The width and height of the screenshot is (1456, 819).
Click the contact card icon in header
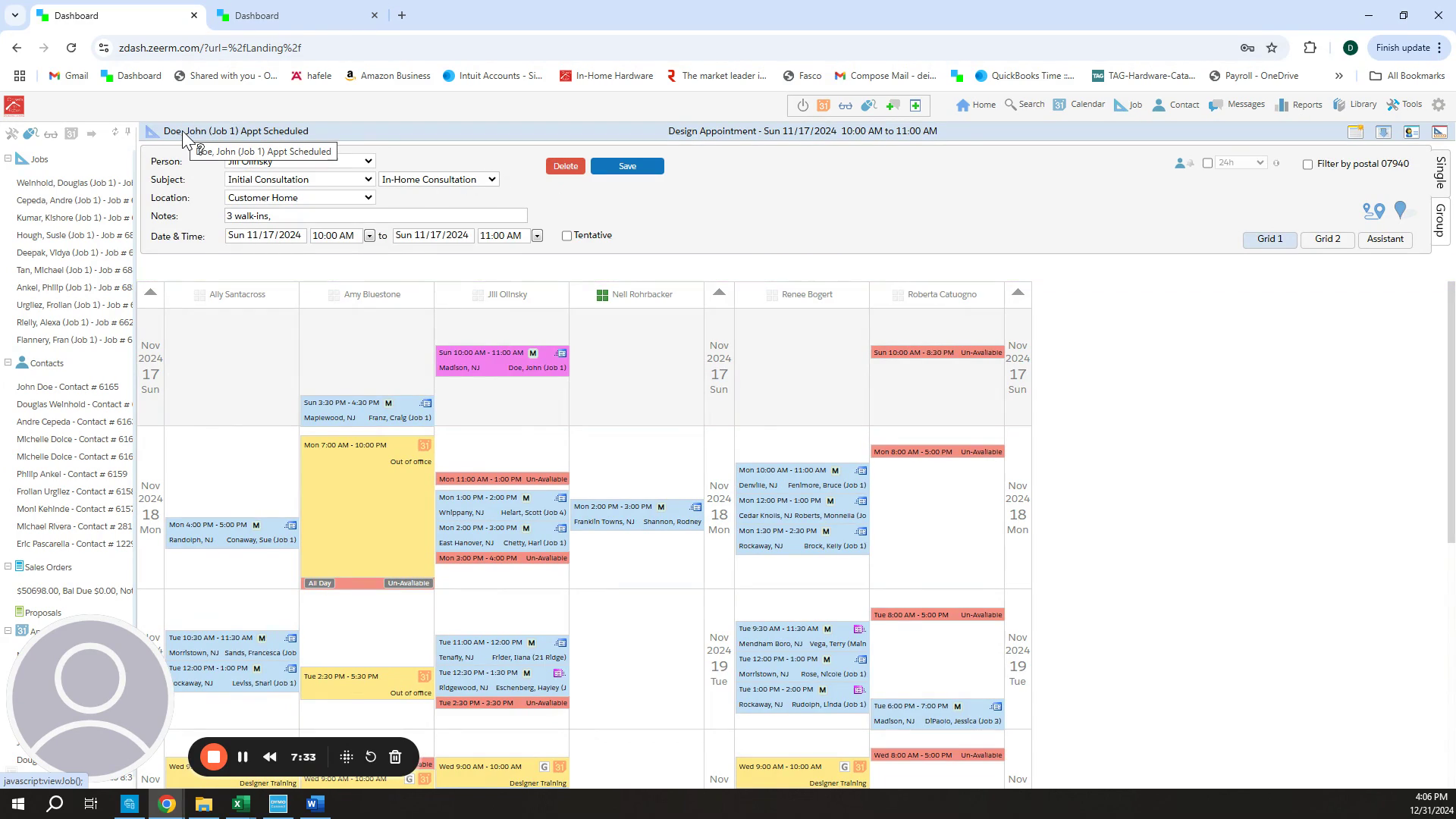click(1411, 132)
